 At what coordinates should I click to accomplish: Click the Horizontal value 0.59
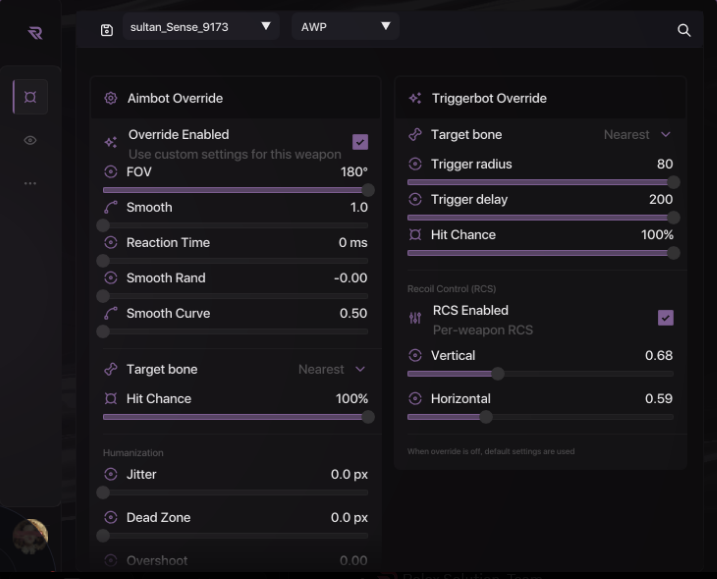point(659,398)
